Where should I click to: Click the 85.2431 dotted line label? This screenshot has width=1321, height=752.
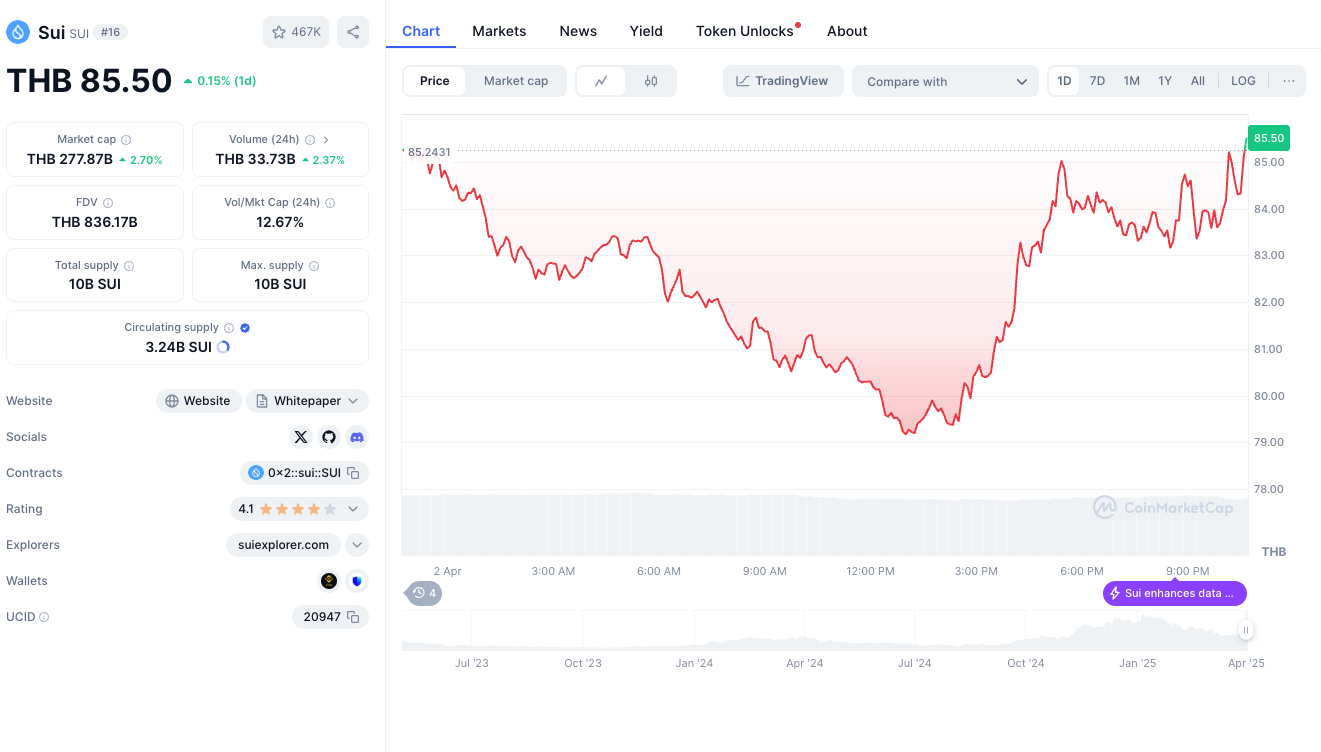click(x=429, y=152)
